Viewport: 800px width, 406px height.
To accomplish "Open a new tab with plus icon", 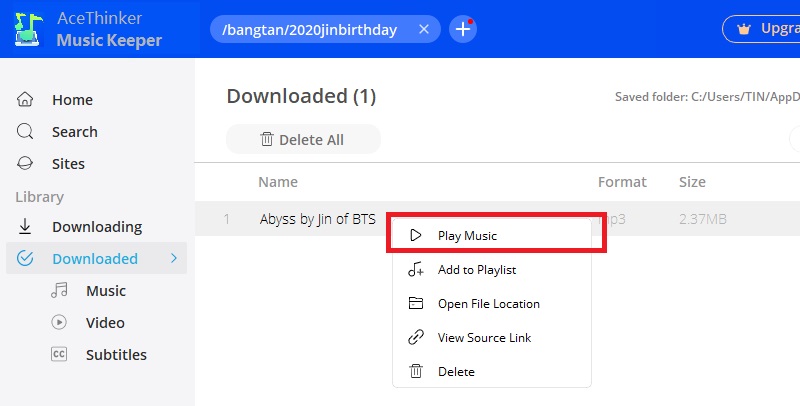I will coord(463,30).
